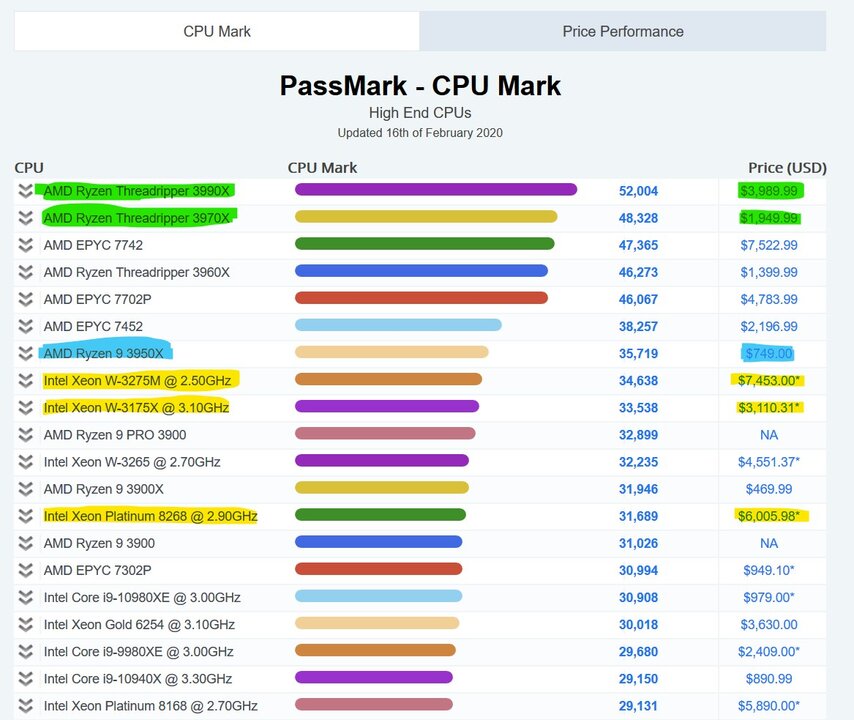Click the chevron beside Intel Core i9-9980XE
This screenshot has width=854, height=720.
pyautogui.click(x=25, y=651)
